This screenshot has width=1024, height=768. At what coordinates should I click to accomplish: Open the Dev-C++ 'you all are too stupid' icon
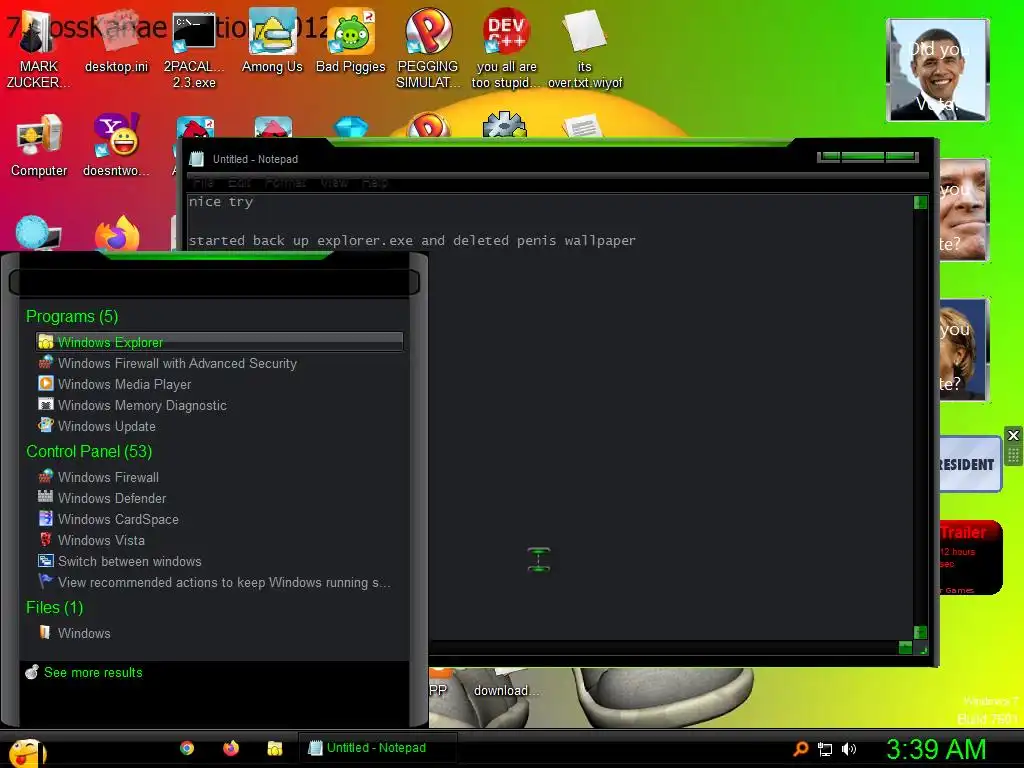(506, 49)
